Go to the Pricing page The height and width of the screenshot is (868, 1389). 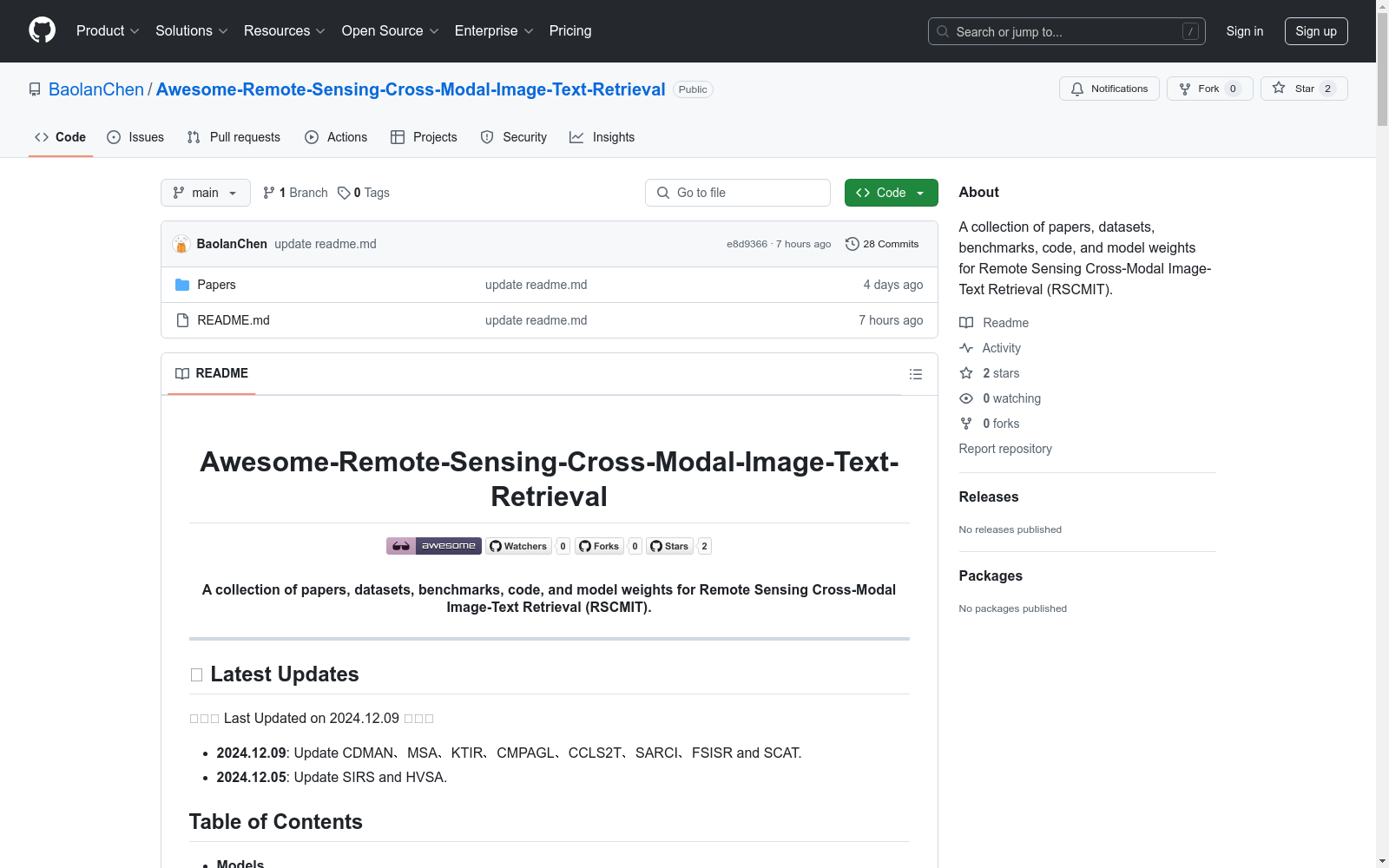[x=570, y=31]
